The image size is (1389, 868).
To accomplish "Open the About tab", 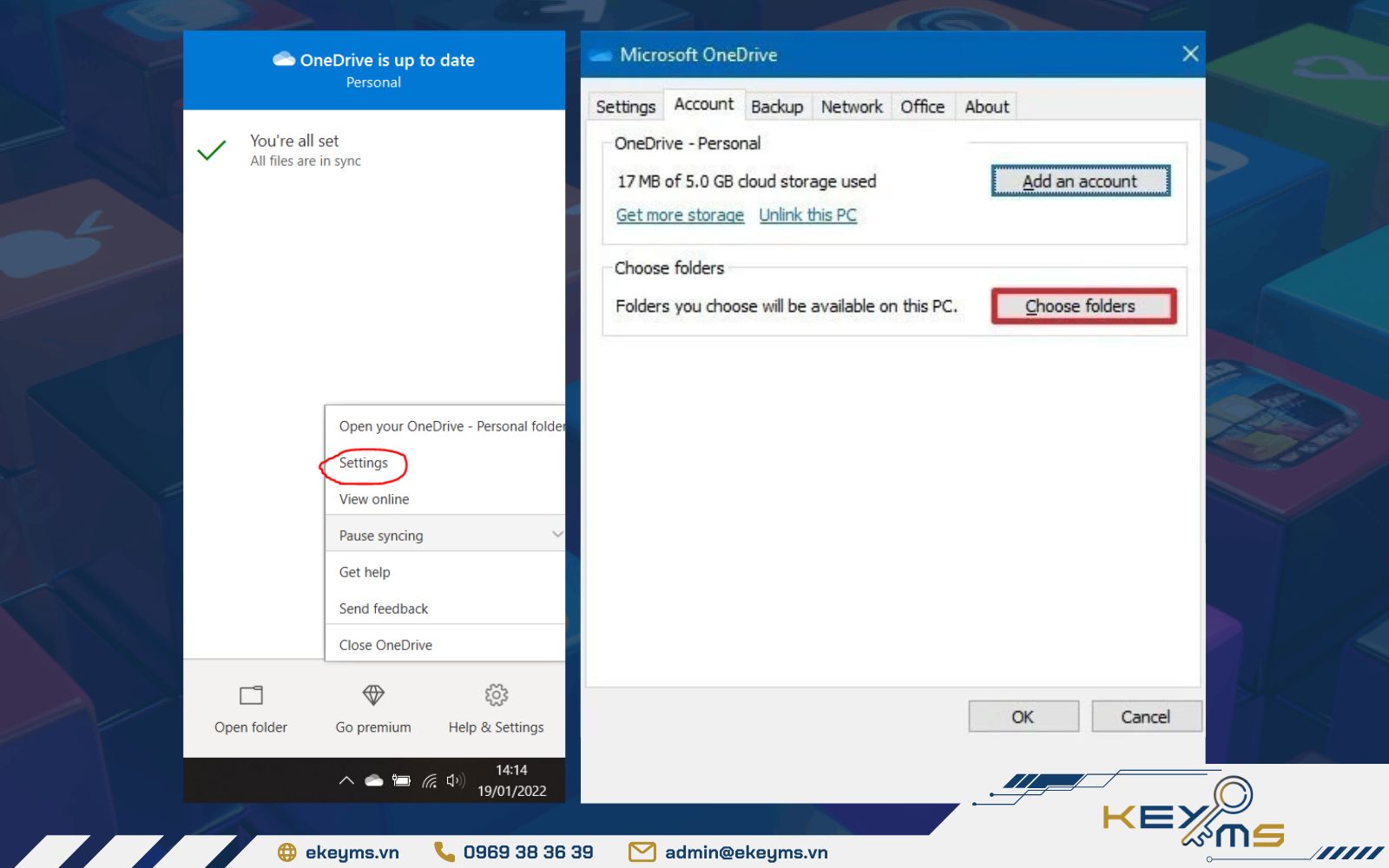I will click(986, 106).
